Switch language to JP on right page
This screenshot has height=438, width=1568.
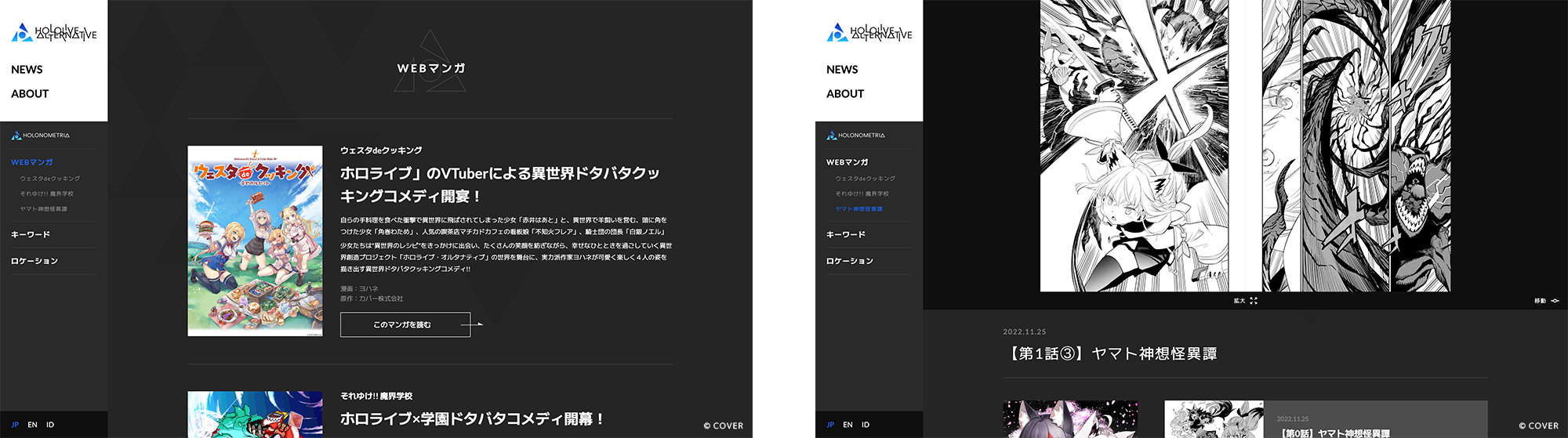pyautogui.click(x=830, y=425)
